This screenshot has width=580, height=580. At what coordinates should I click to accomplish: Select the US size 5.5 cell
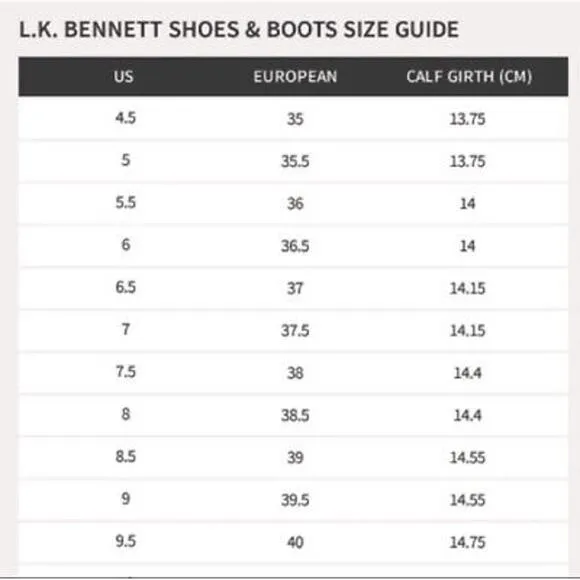(x=125, y=203)
